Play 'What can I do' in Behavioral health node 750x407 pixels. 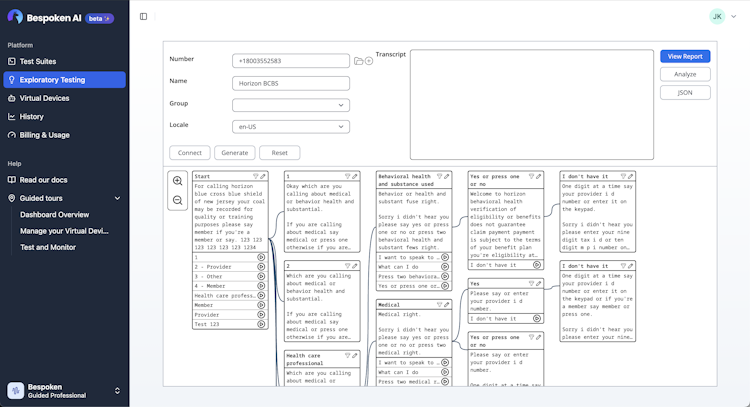(445, 267)
